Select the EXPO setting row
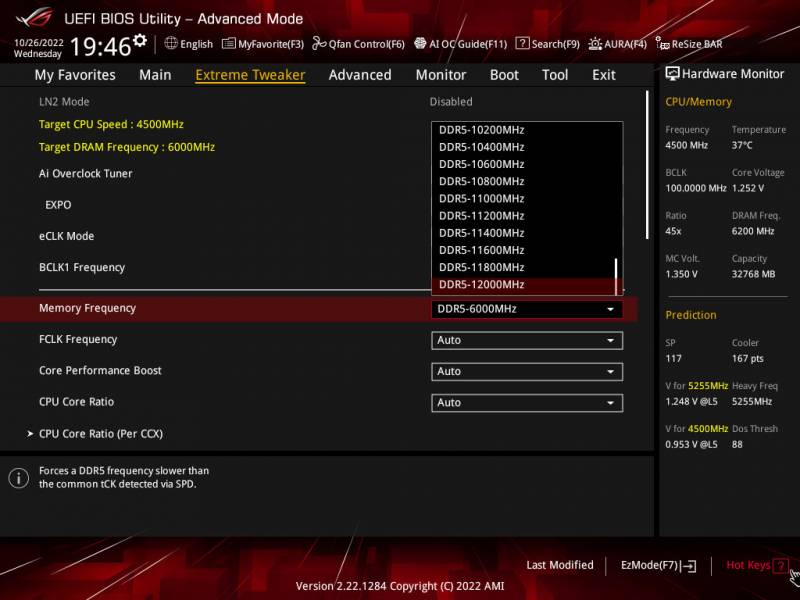Image resolution: width=800 pixels, height=600 pixels. pyautogui.click(x=58, y=205)
